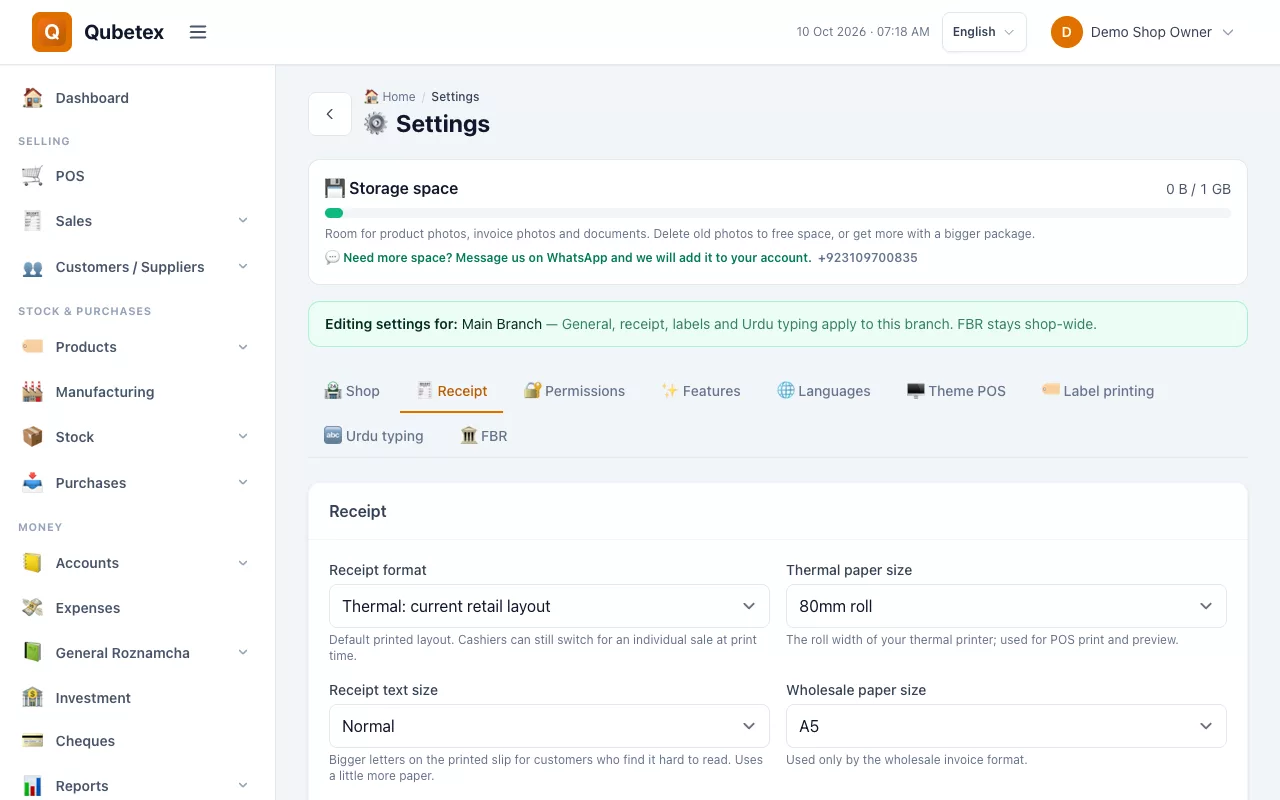Click the Customers / Suppliers people icon
This screenshot has width=1280, height=800.
tap(33, 267)
